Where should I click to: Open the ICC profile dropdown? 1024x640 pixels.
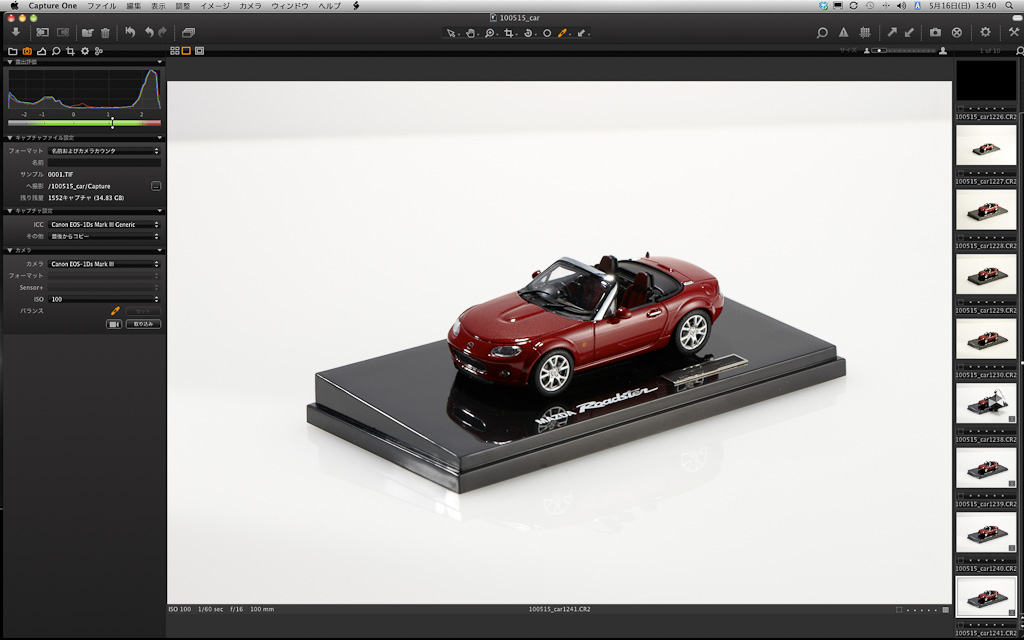(x=105, y=224)
